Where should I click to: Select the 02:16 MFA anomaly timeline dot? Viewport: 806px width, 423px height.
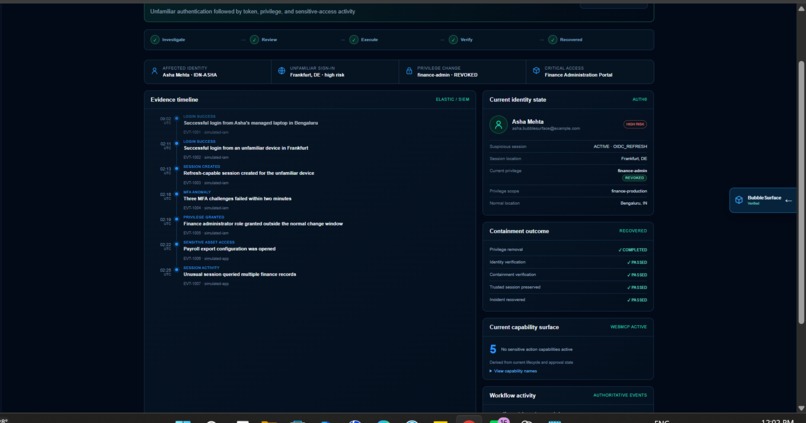pos(176,194)
